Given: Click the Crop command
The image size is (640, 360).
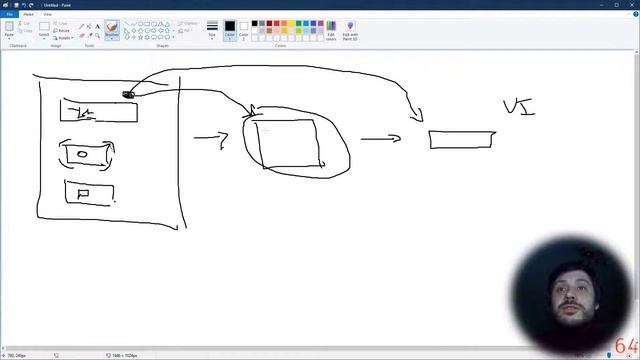Looking at the screenshot, I should [60, 24].
